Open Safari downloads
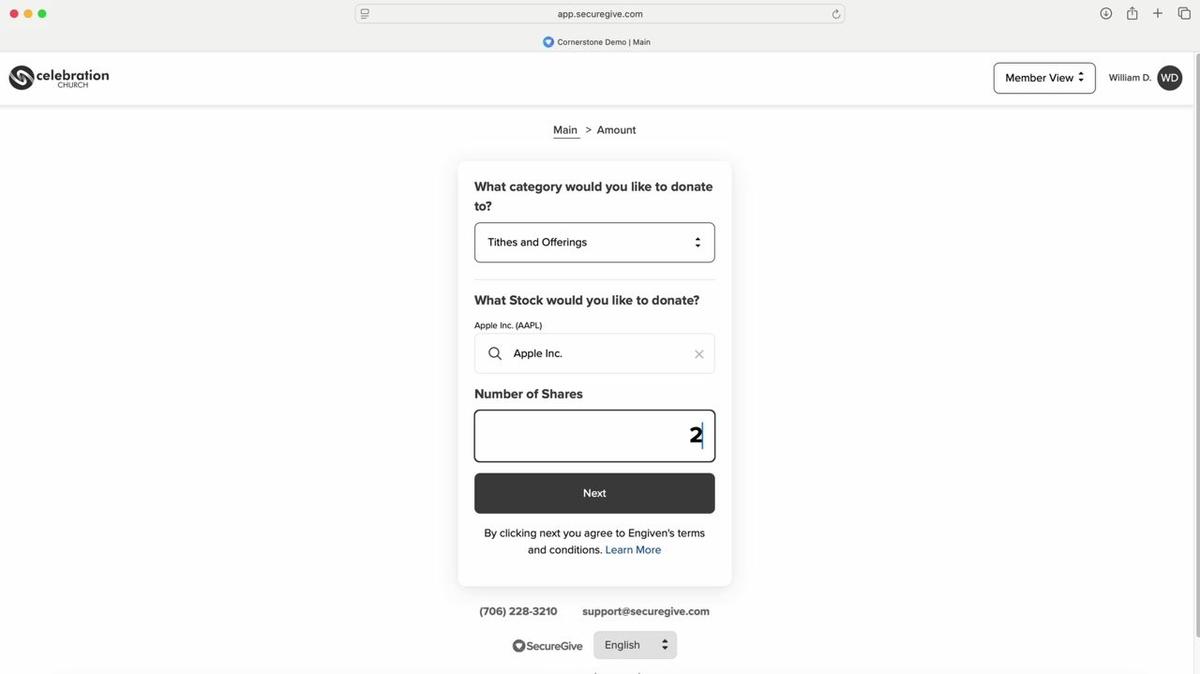This screenshot has width=1200, height=674. pyautogui.click(x=1106, y=14)
